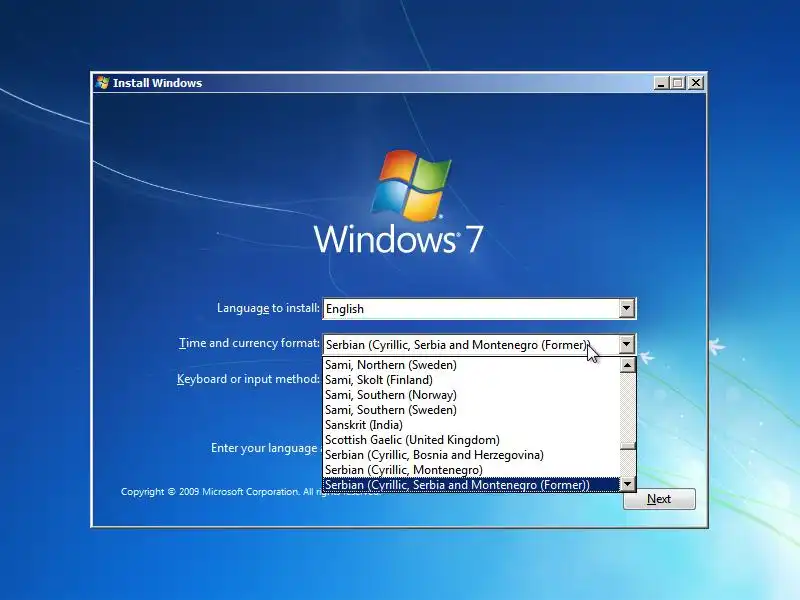The image size is (800, 600).
Task: Click the Install Windows title bar icon
Action: 103,83
